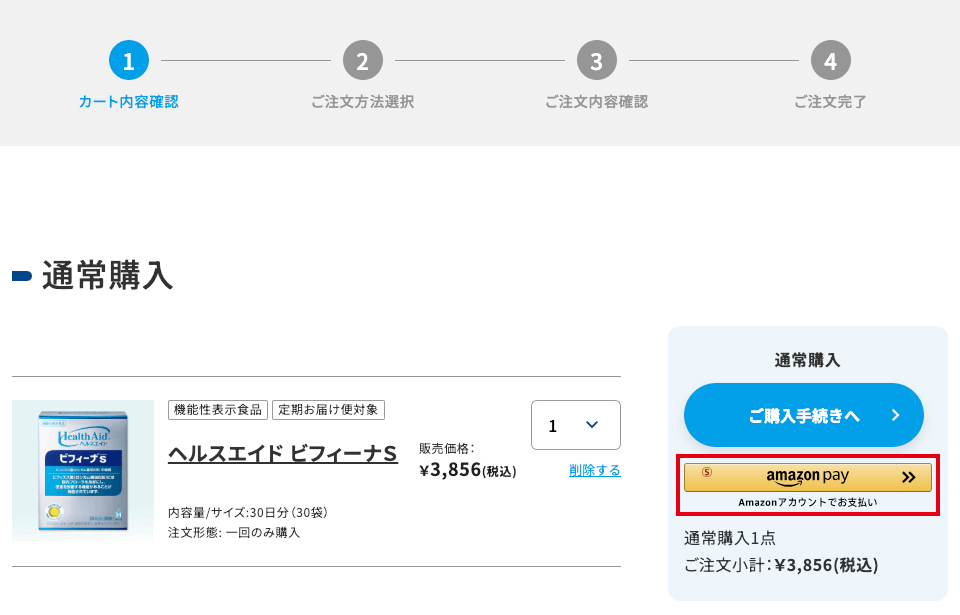Click the ご注文方法選択 step label
The height and width of the screenshot is (615, 960).
(x=362, y=102)
